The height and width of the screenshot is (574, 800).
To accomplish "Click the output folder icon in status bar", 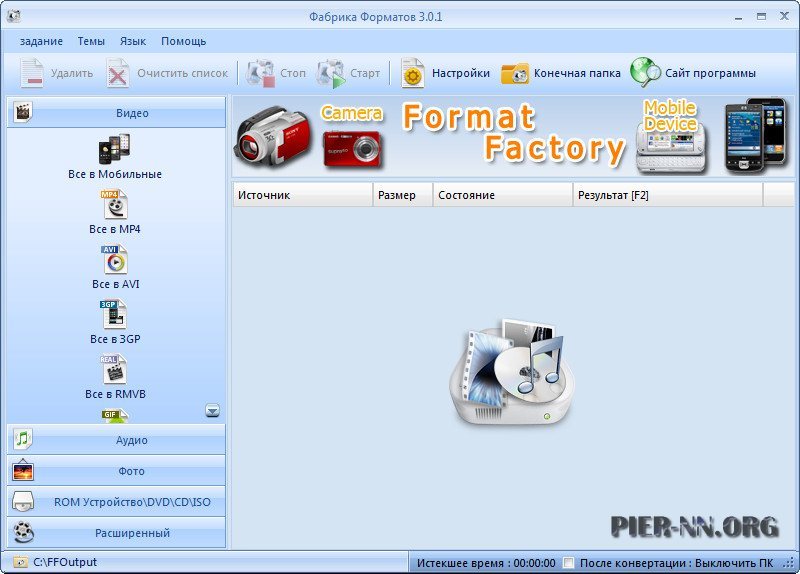I will (19, 562).
